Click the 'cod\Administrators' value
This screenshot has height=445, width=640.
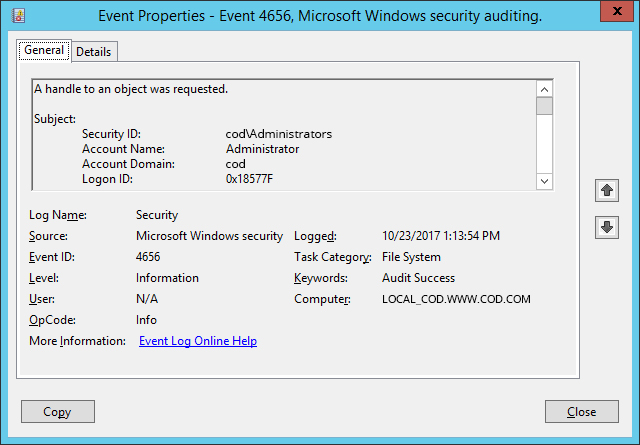click(x=279, y=134)
